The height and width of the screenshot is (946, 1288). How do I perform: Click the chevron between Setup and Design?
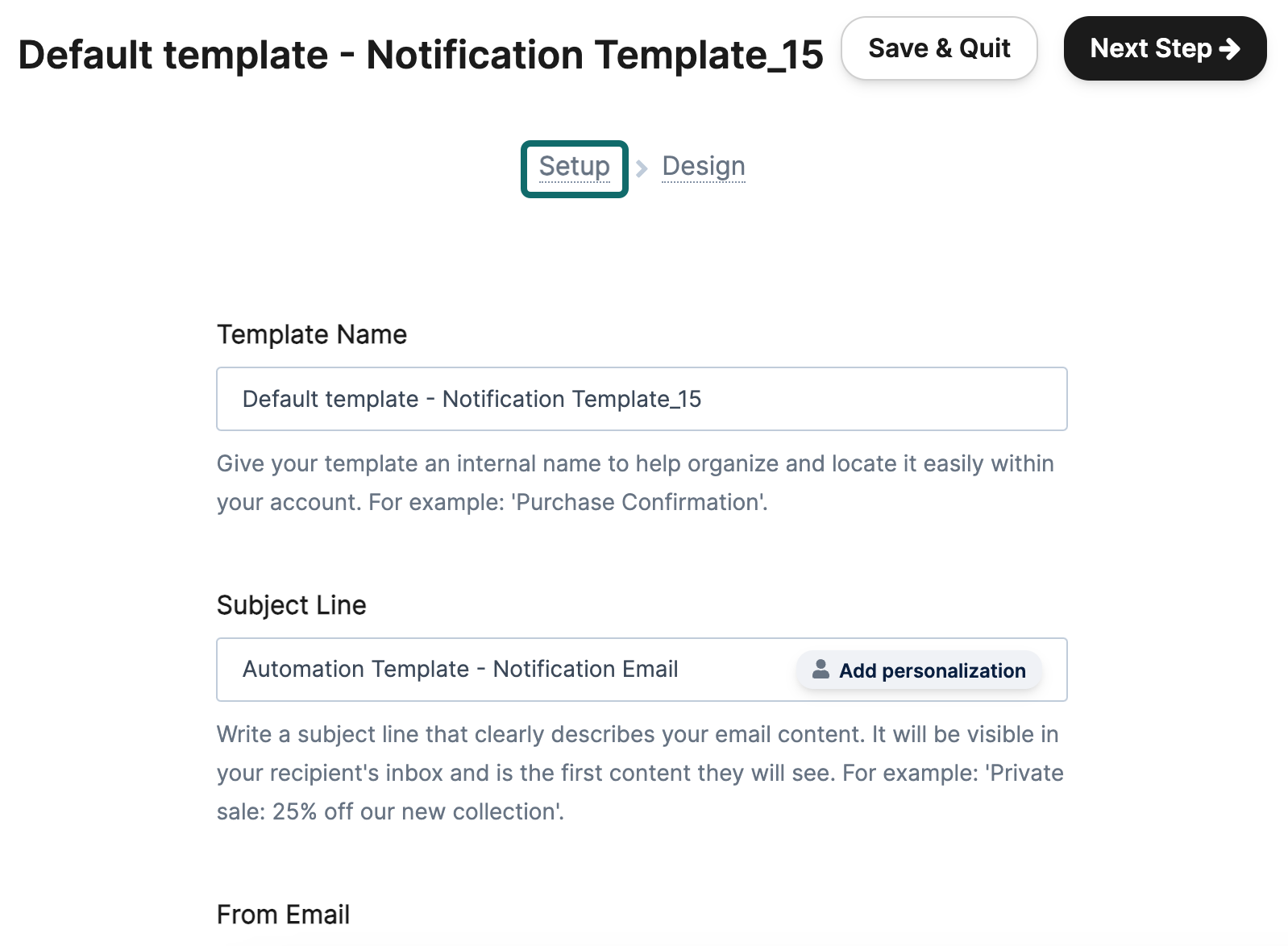tap(642, 168)
